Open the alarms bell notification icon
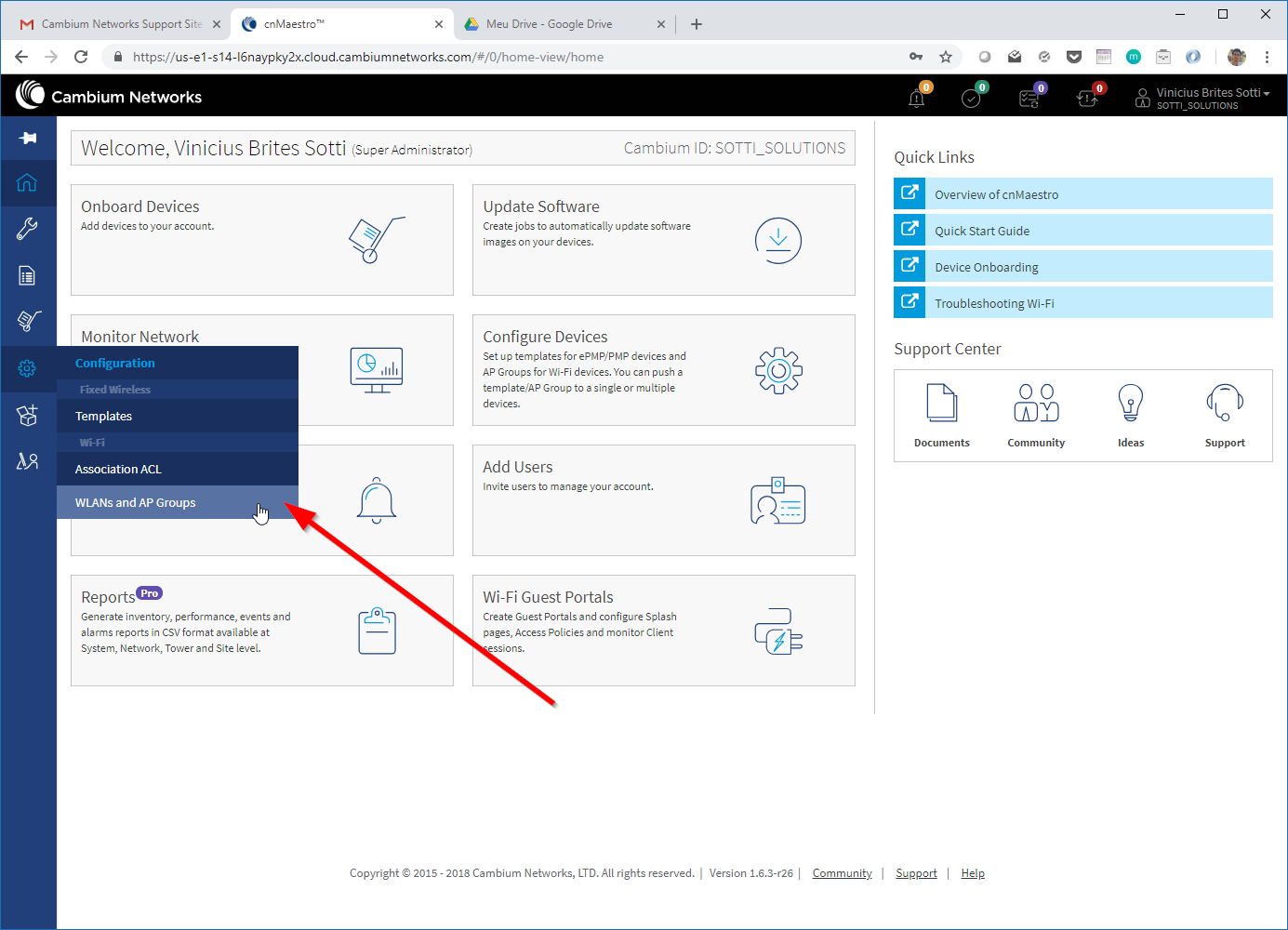This screenshot has width=1288, height=930. (917, 98)
